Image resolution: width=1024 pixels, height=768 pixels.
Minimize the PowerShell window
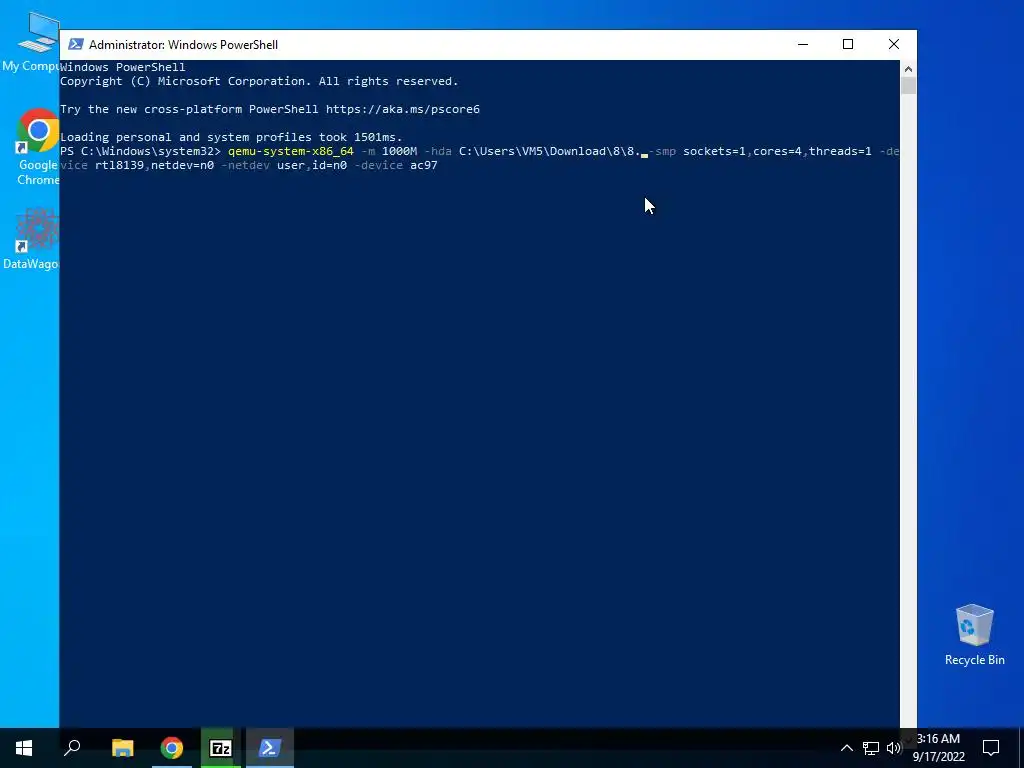(803, 44)
